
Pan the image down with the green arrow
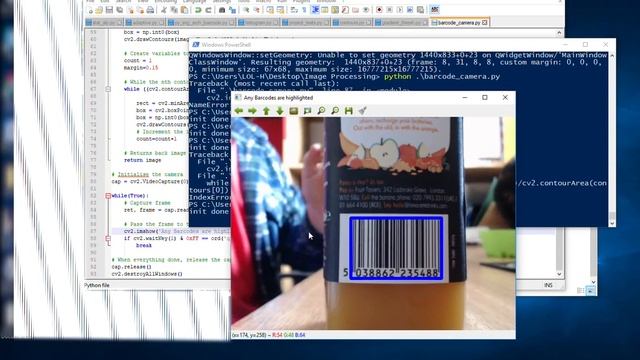[280, 111]
